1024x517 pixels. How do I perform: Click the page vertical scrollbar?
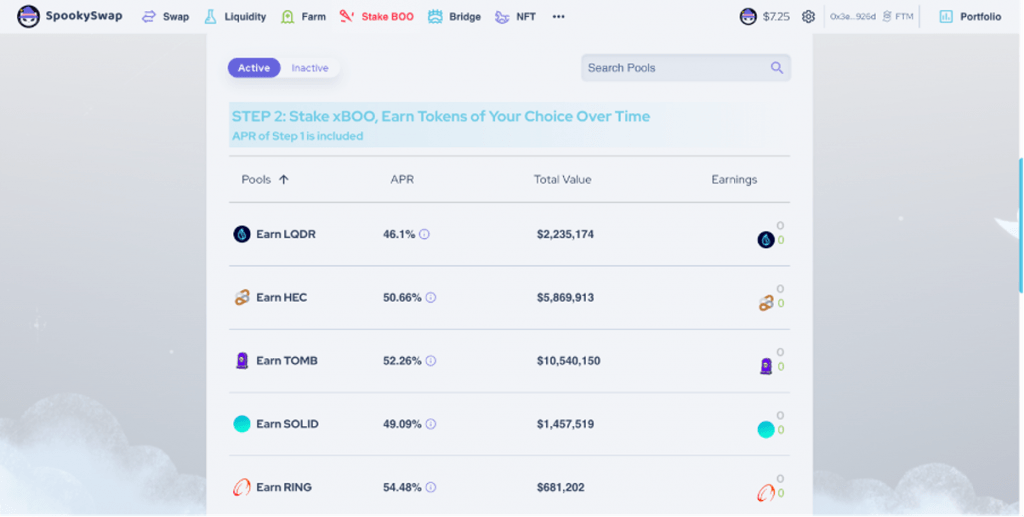[x=1020, y=225]
